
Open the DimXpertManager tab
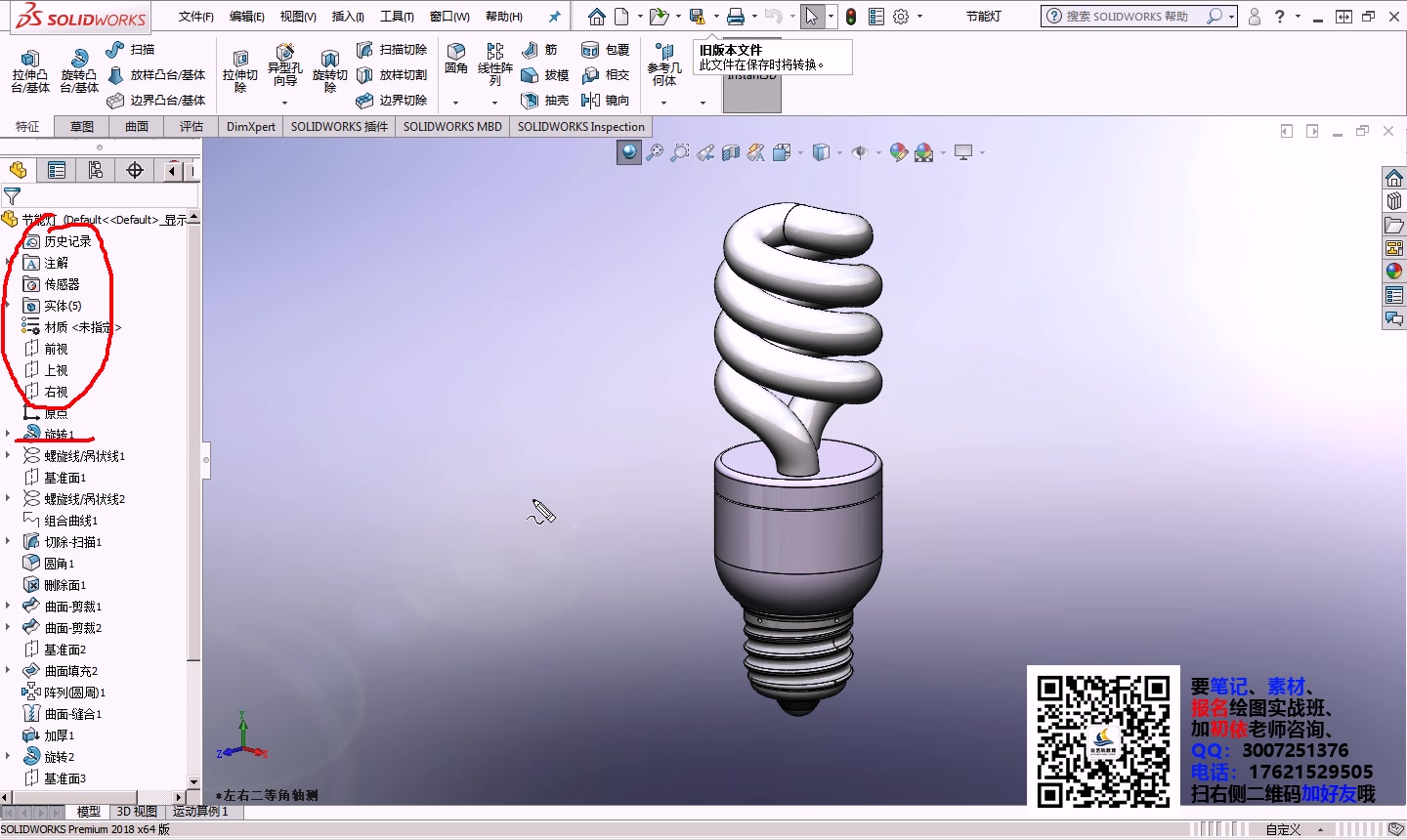pos(135,170)
